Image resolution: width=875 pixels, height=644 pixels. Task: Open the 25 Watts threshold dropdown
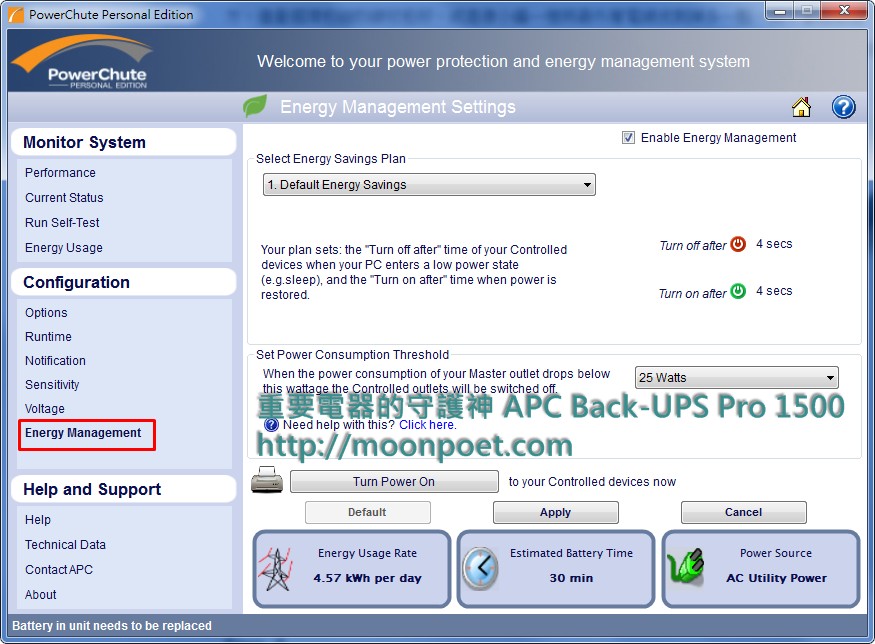tap(736, 378)
